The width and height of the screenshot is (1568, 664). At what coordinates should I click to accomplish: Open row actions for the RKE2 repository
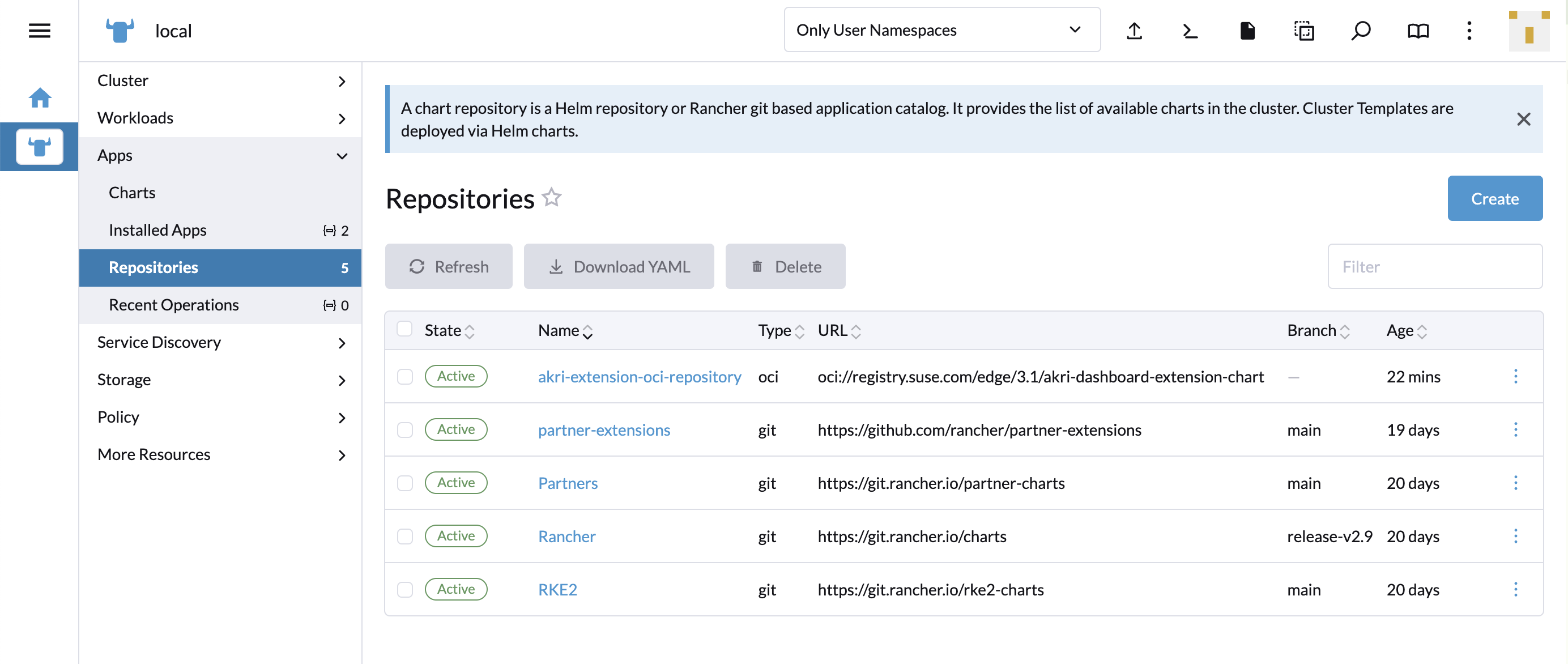(1515, 589)
